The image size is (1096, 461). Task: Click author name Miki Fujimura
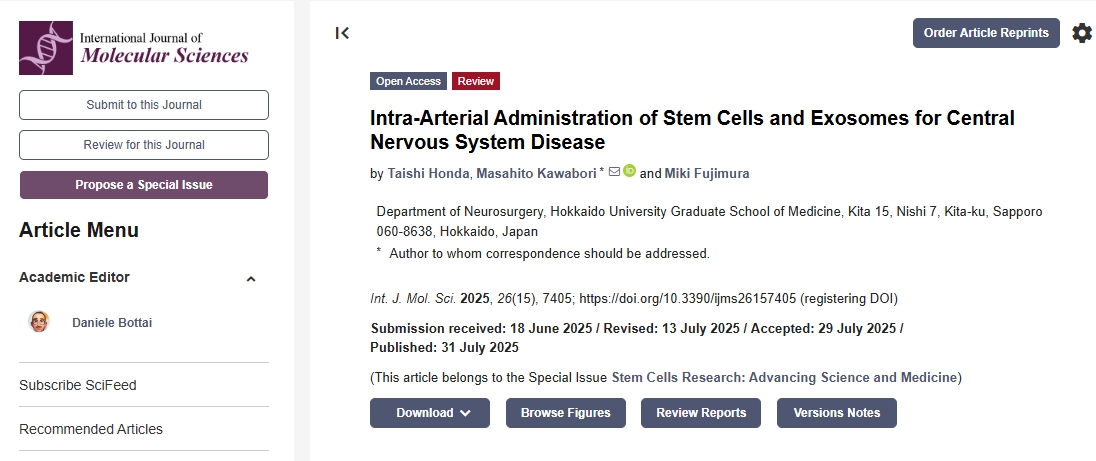click(707, 174)
